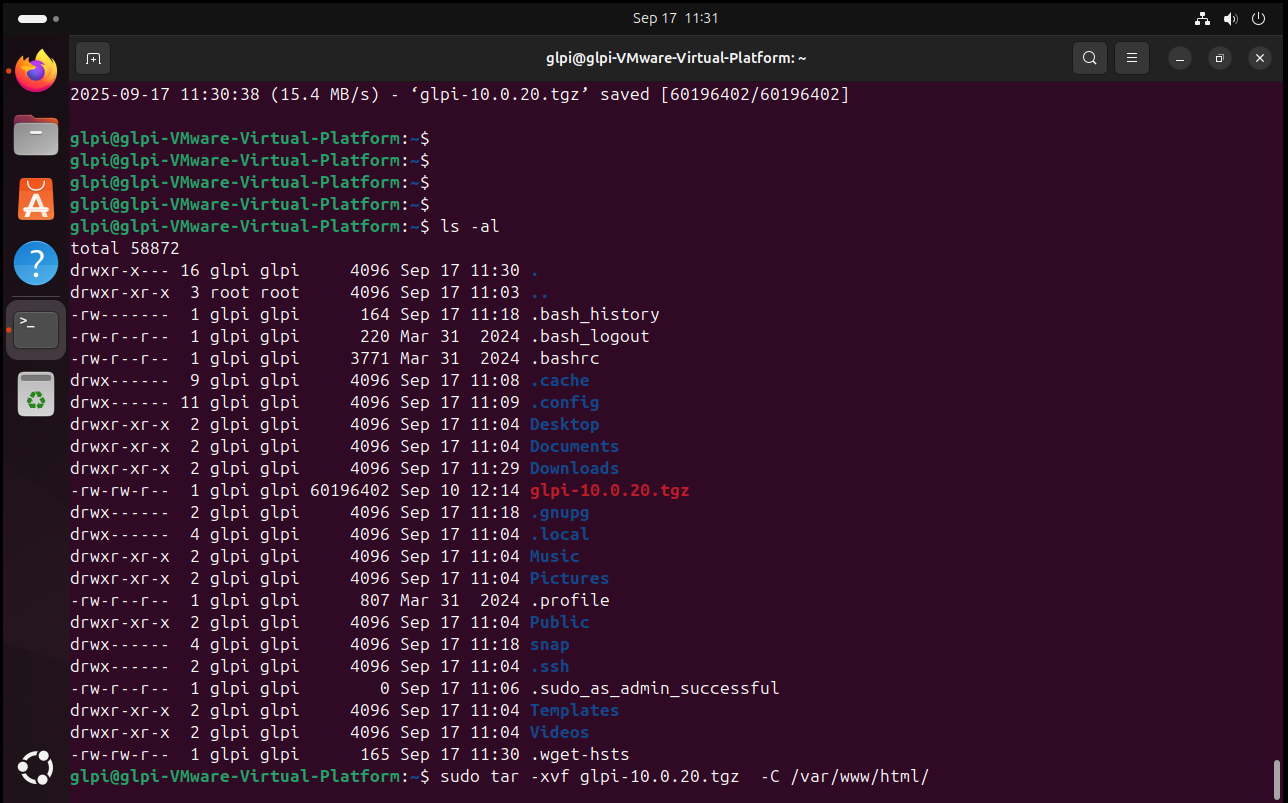
Task: Open the terminal hamburger menu
Action: point(1132,58)
